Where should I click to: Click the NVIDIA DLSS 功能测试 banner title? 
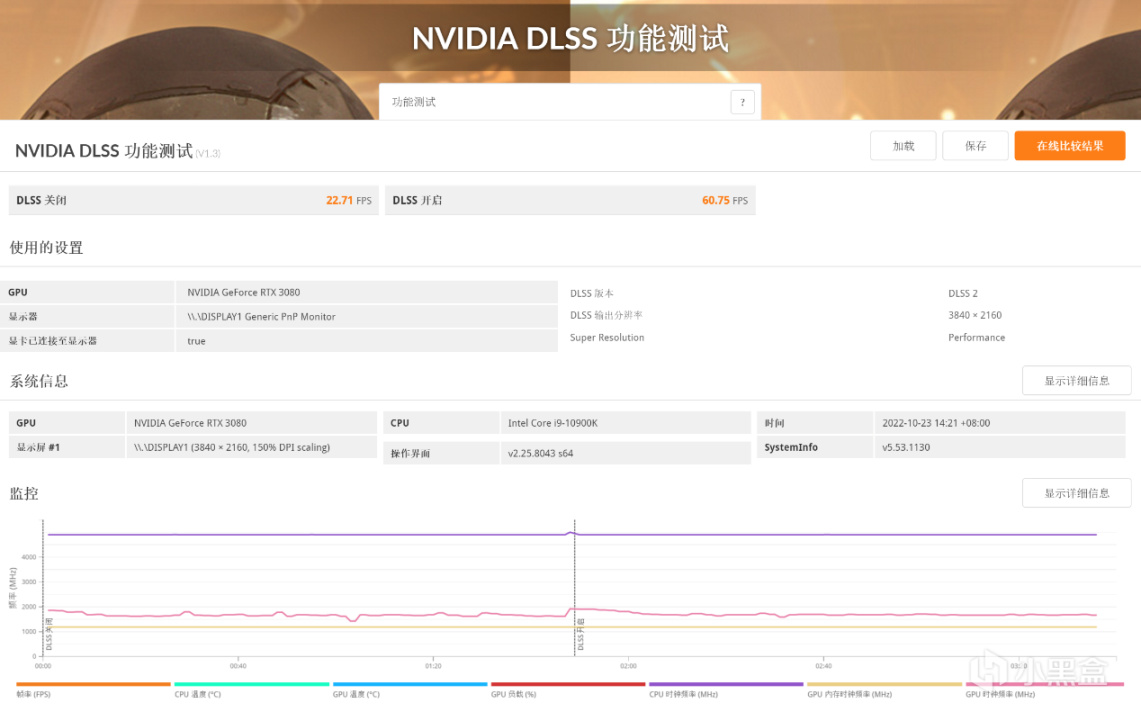570,38
